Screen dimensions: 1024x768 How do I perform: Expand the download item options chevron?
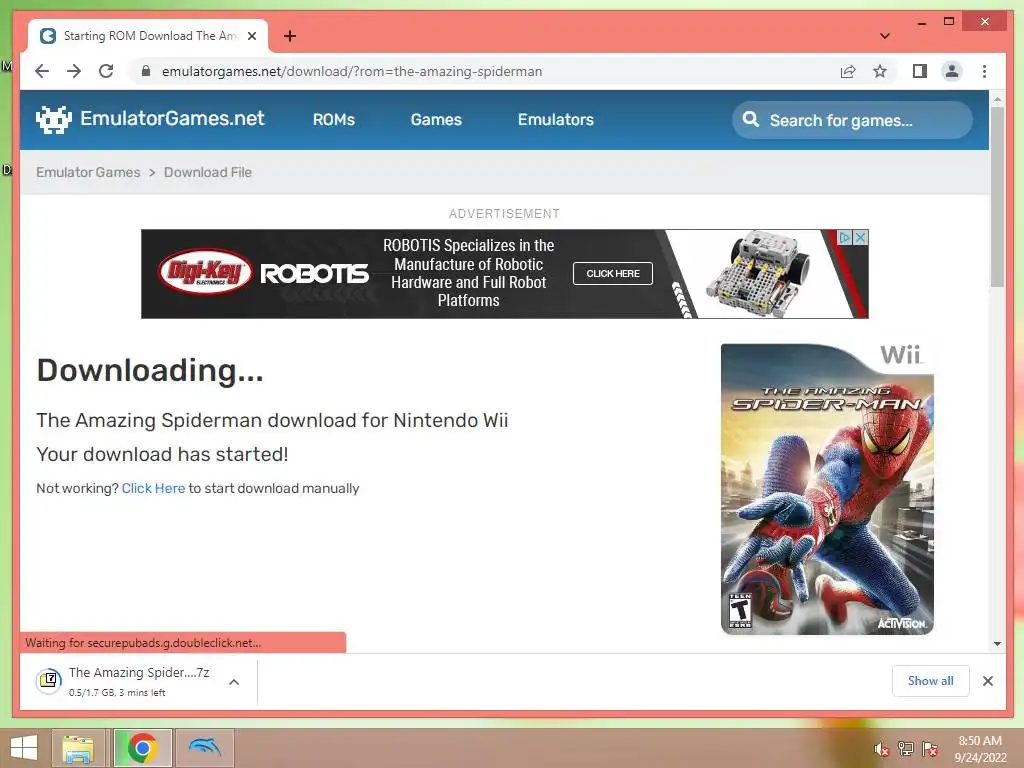pos(234,682)
